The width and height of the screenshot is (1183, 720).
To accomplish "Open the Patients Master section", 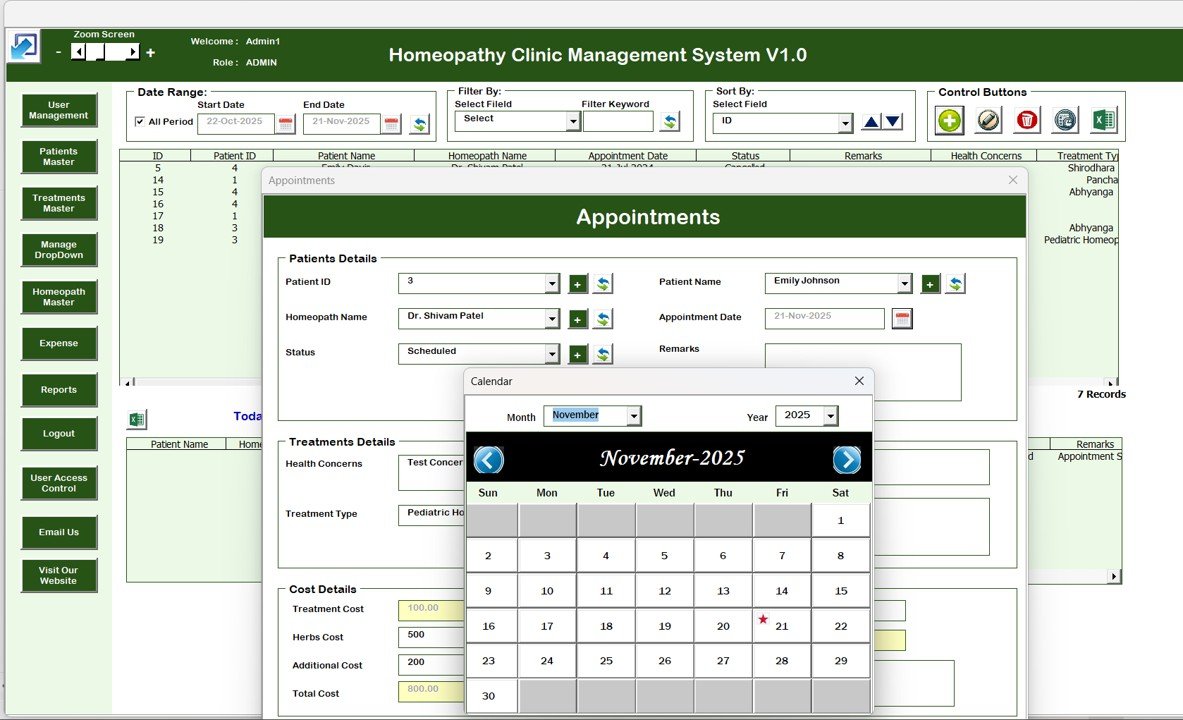I will pyautogui.click(x=58, y=157).
